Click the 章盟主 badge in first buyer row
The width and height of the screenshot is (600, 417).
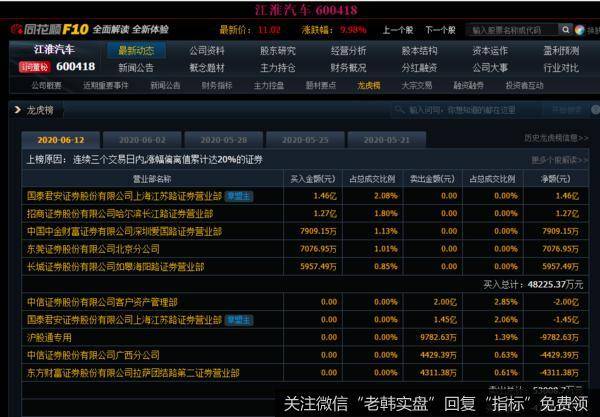238,196
